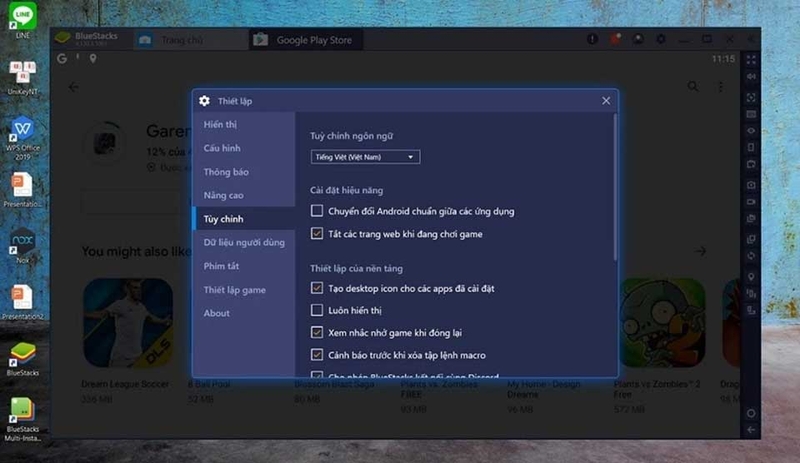
Task: Open the red notification bell icon
Action: 615,39
